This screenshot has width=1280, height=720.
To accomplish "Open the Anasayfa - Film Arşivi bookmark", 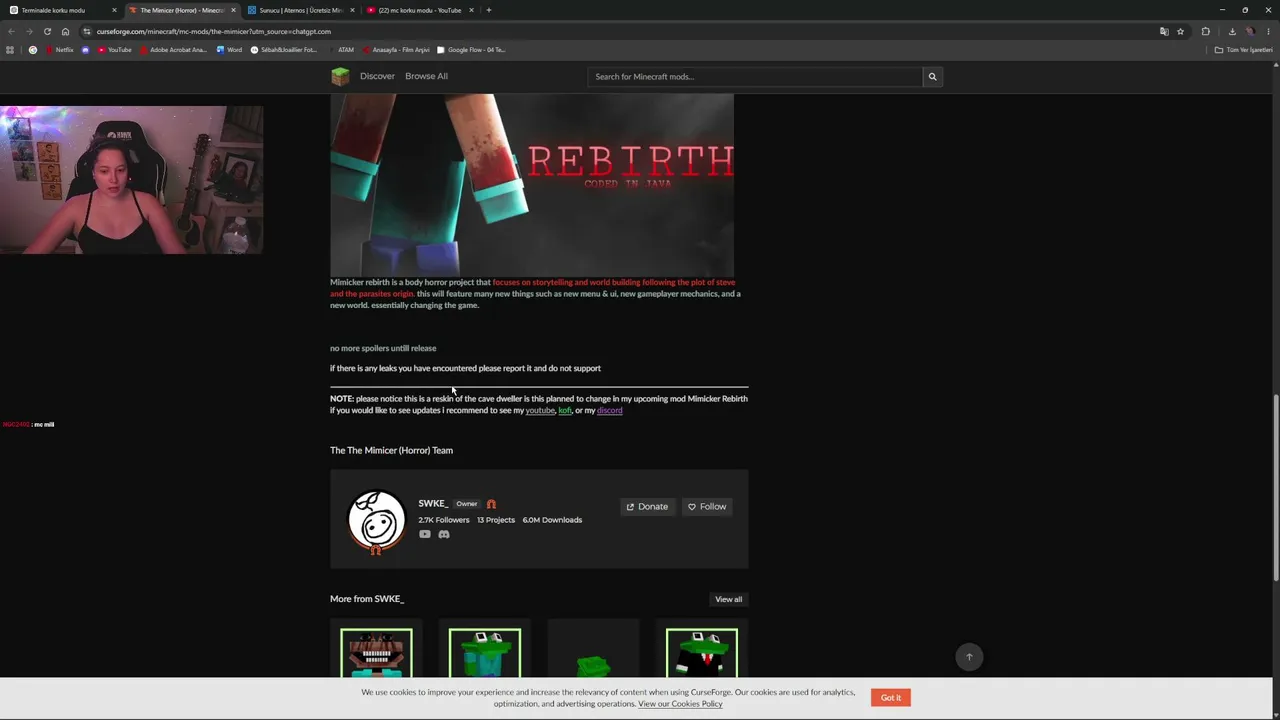I will click(x=395, y=50).
